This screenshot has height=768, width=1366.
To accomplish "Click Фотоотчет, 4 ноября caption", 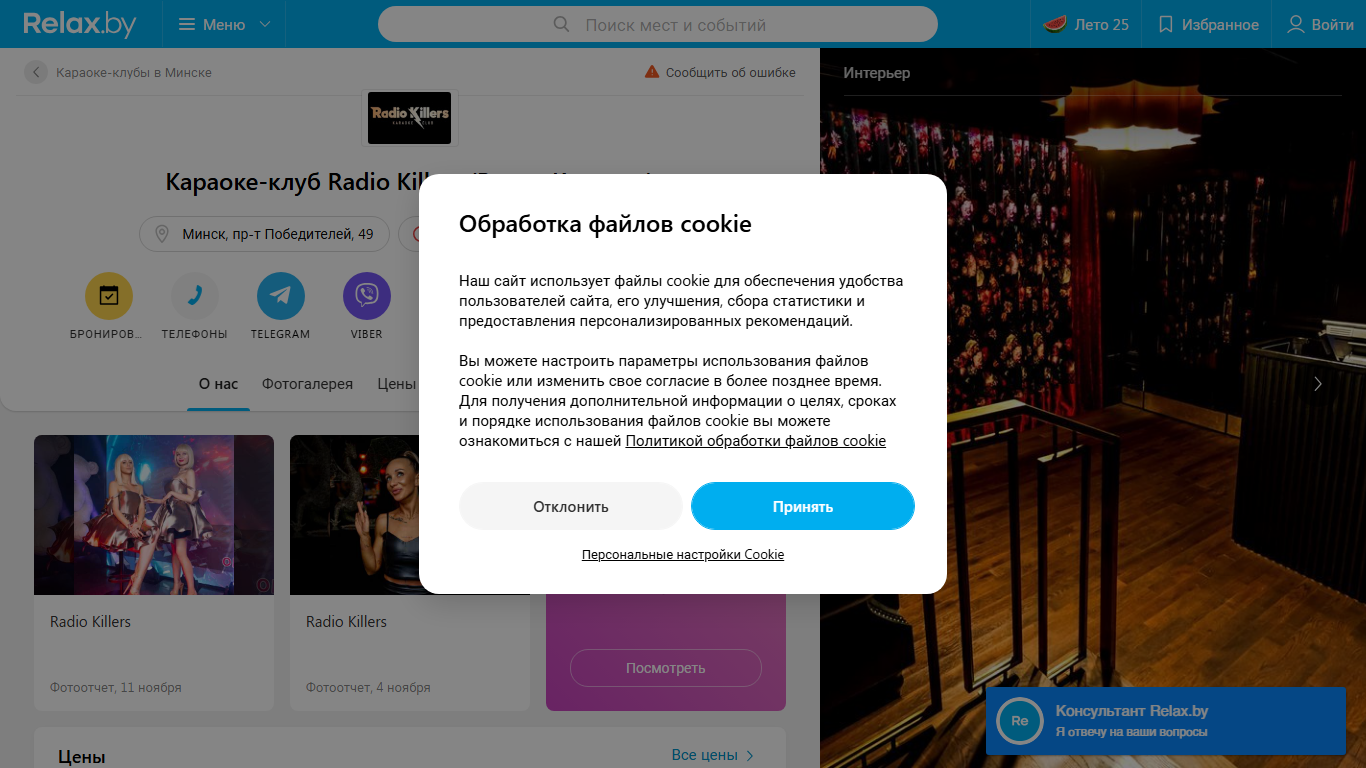I will (368, 688).
